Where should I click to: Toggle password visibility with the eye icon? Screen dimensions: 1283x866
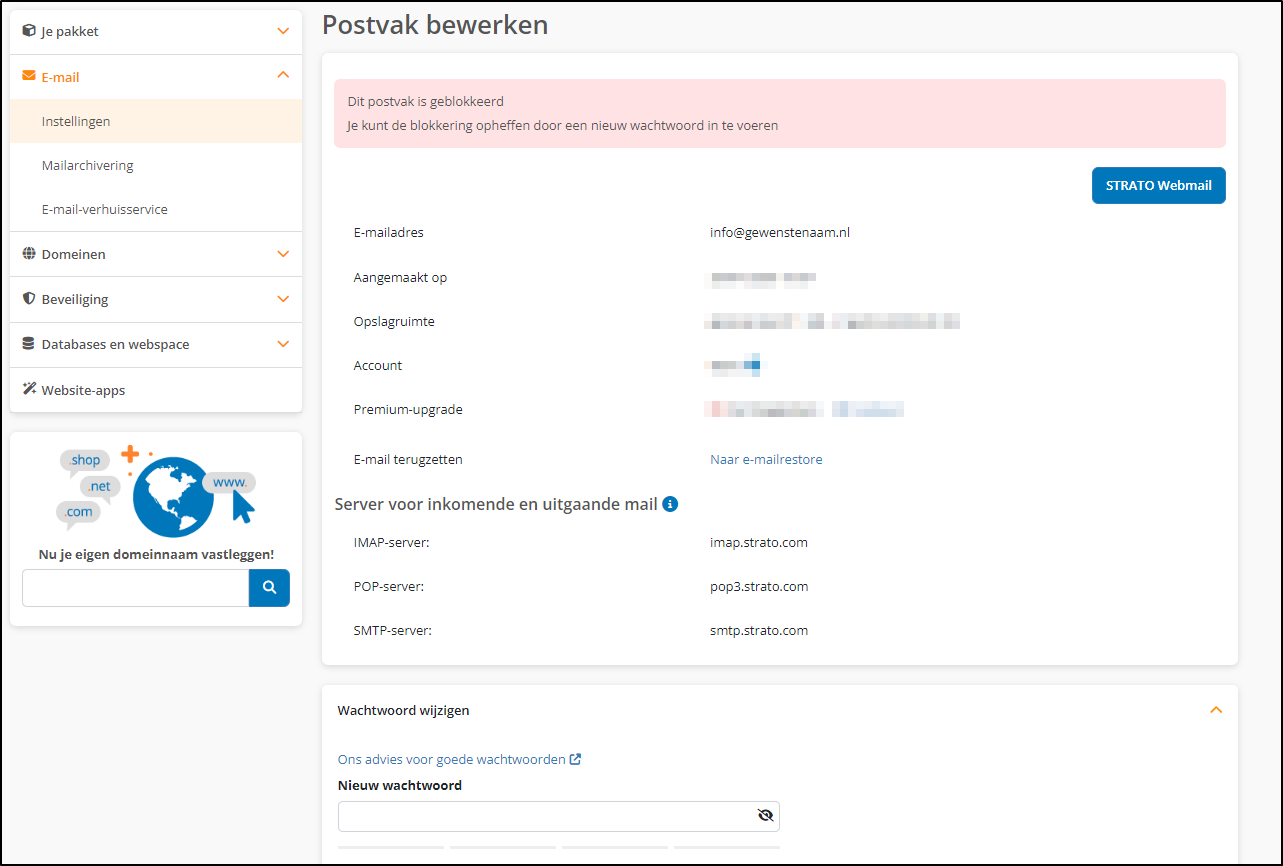[766, 815]
